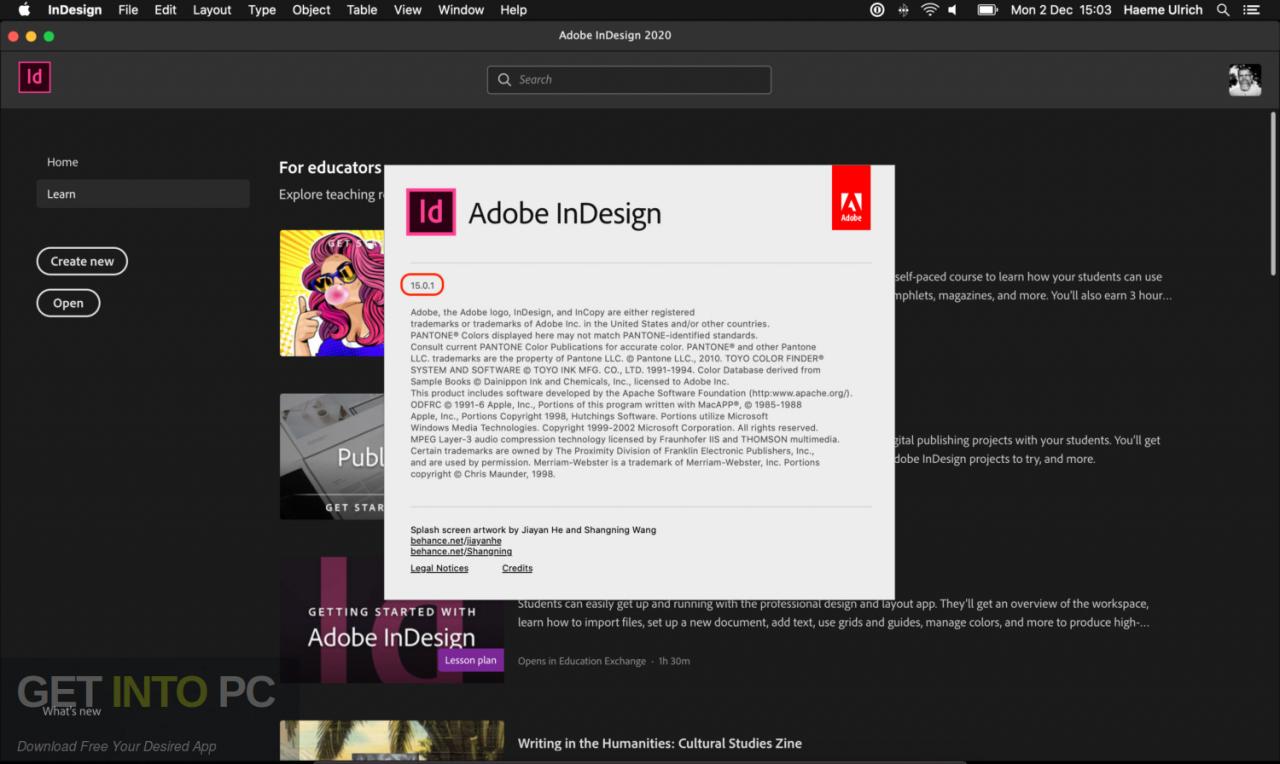Open the File menu
This screenshot has width=1280, height=764.
pyautogui.click(x=128, y=10)
